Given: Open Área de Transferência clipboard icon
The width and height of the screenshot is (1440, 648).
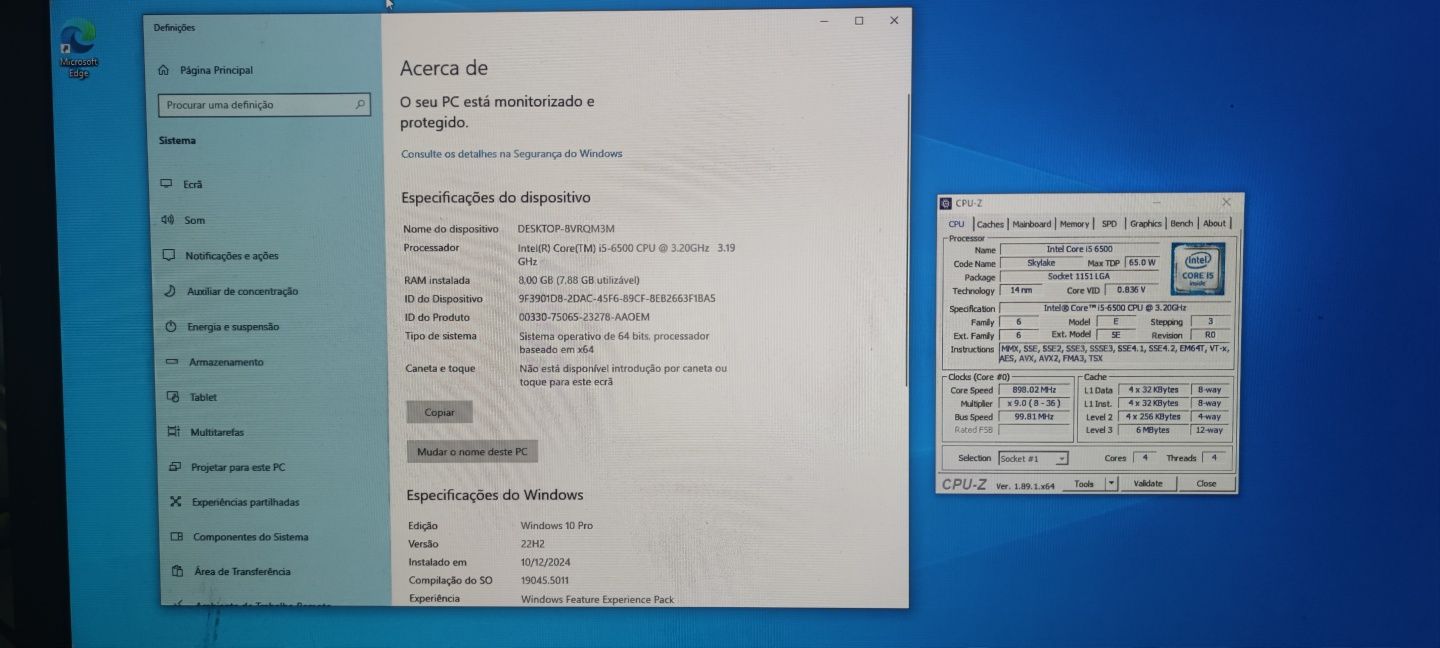Looking at the screenshot, I should [178, 572].
